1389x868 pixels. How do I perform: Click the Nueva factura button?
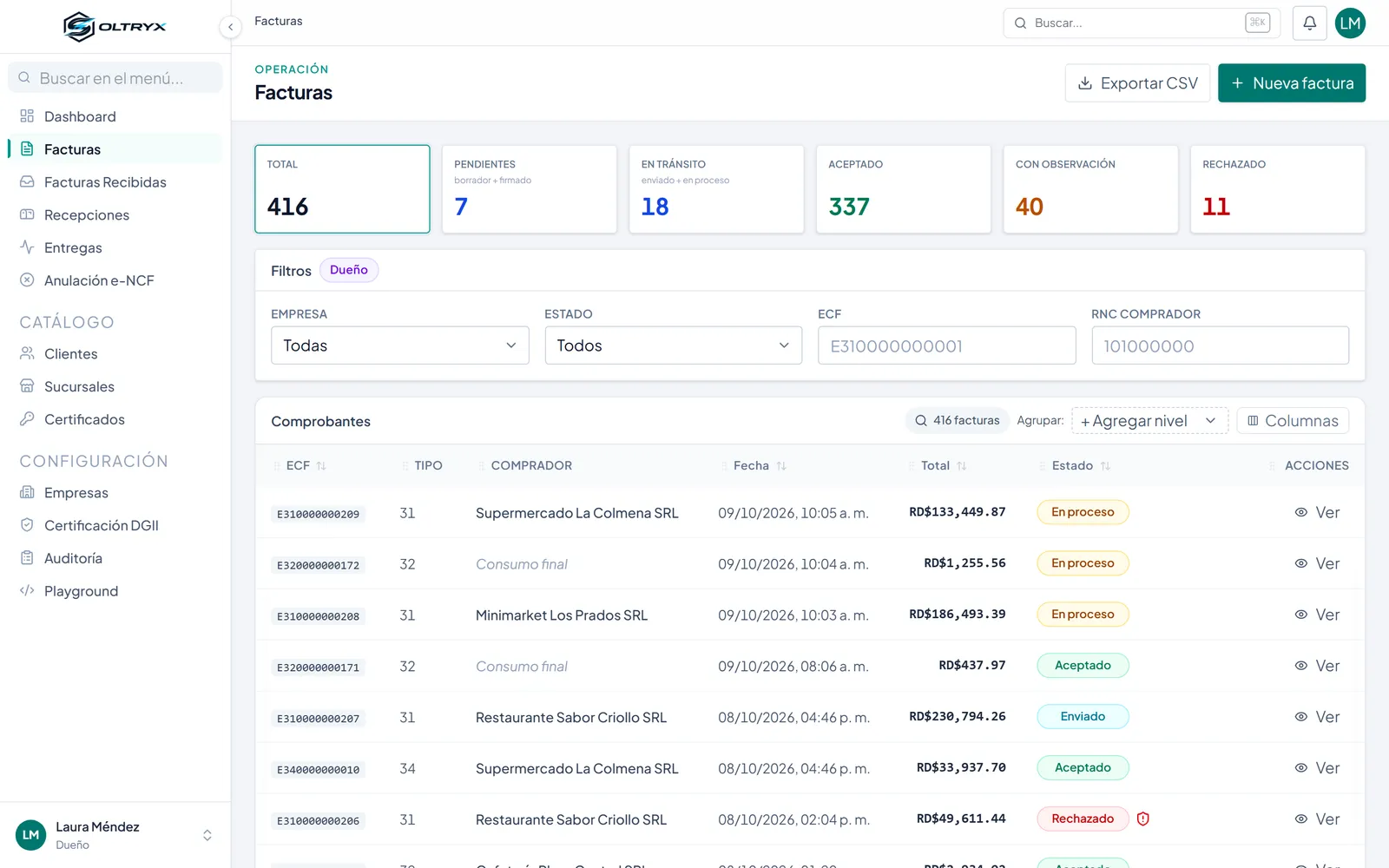(x=1292, y=83)
